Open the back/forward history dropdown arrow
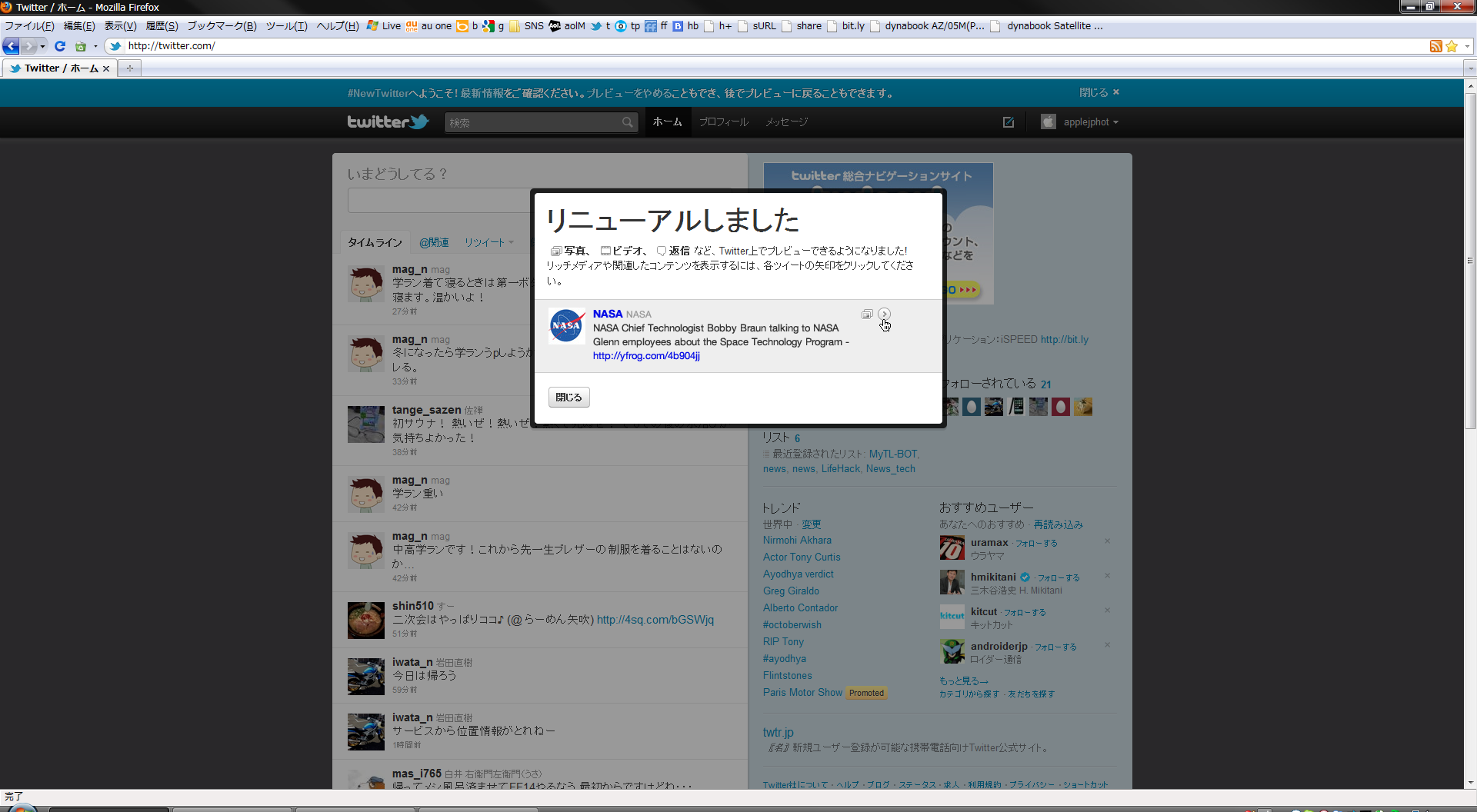This screenshot has width=1477, height=812. click(43, 46)
